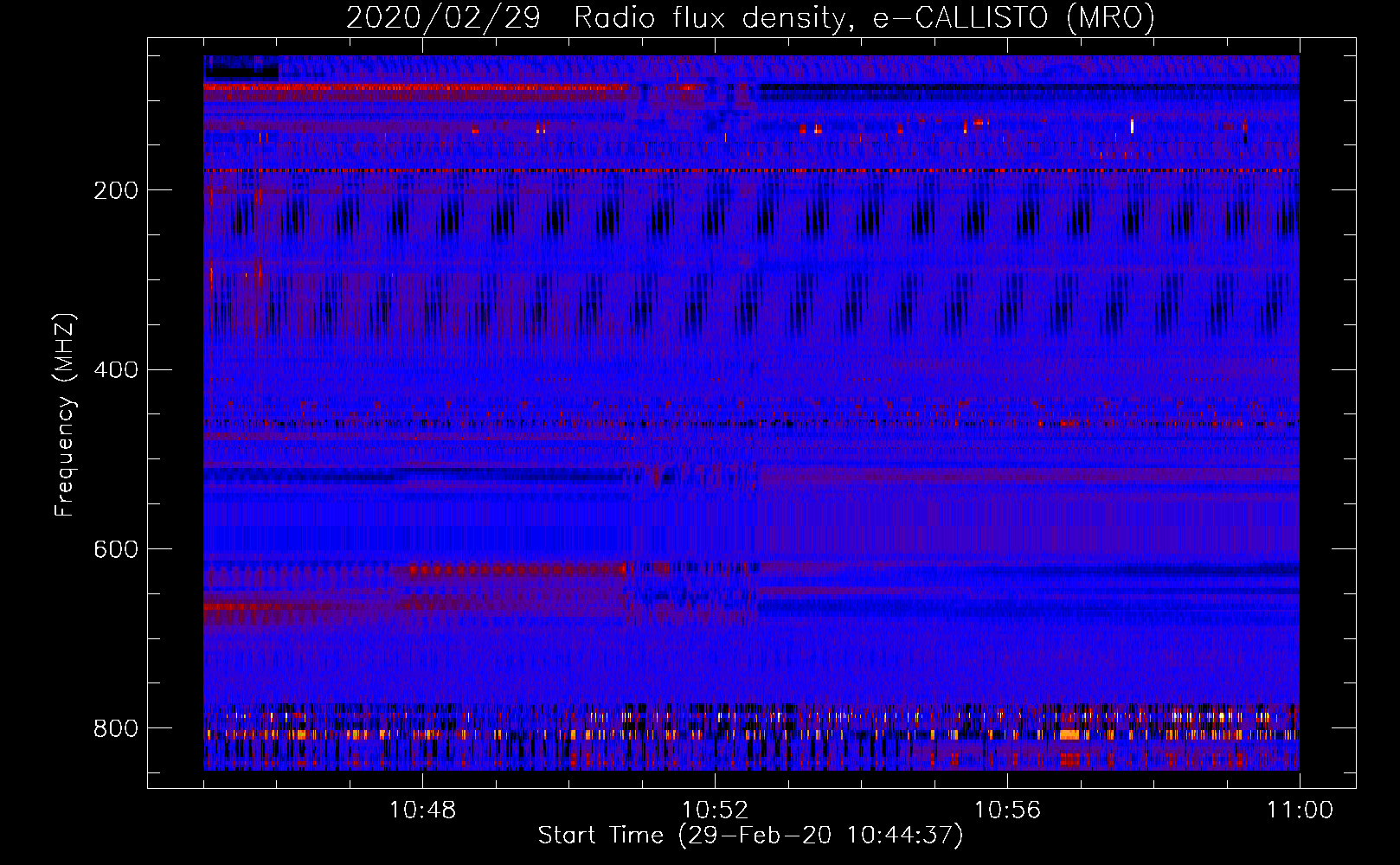Click the 400 frequency tick label
Image resolution: width=1400 pixels, height=865 pixels.
coord(116,370)
